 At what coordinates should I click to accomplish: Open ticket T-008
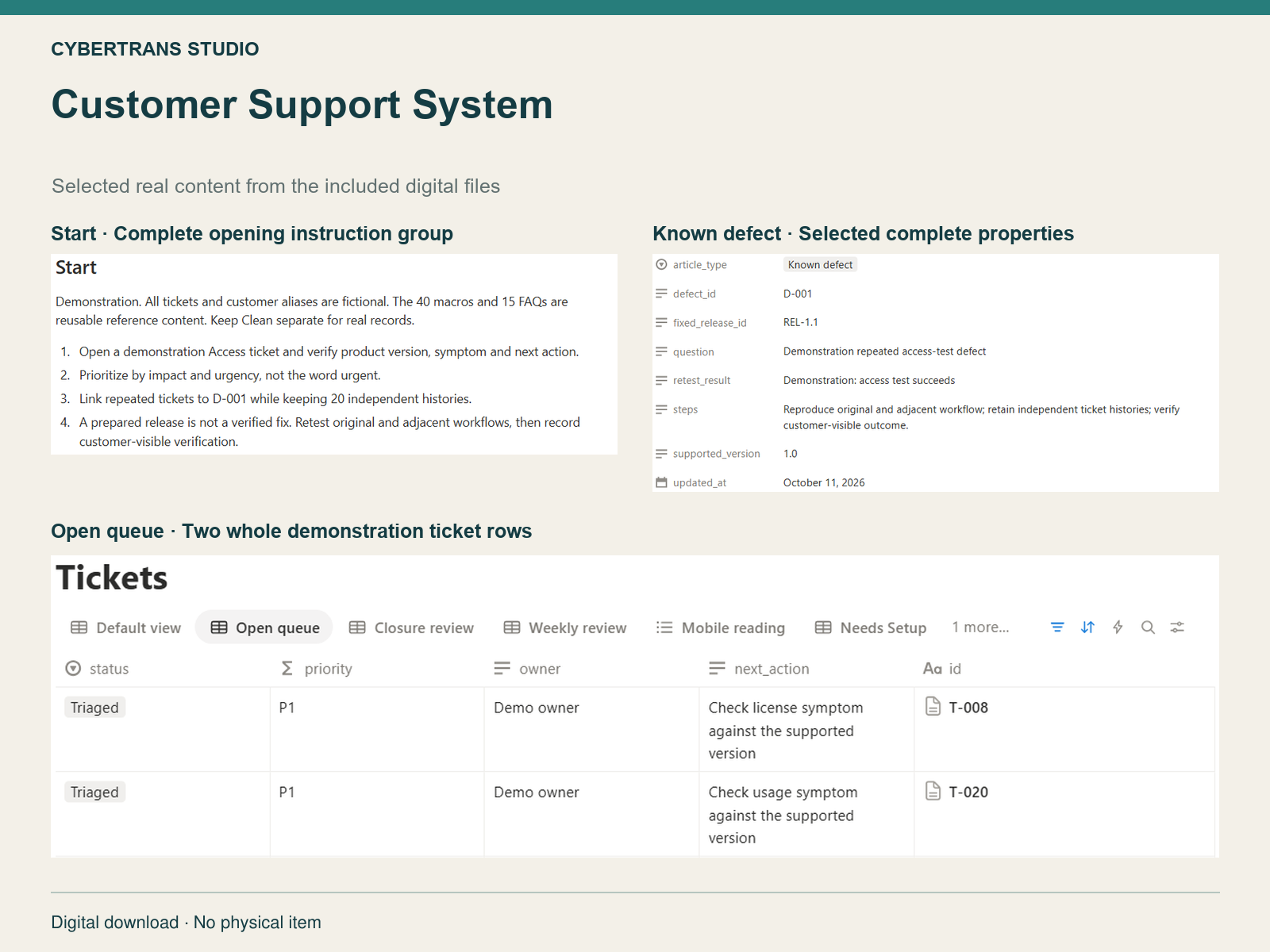click(x=968, y=708)
